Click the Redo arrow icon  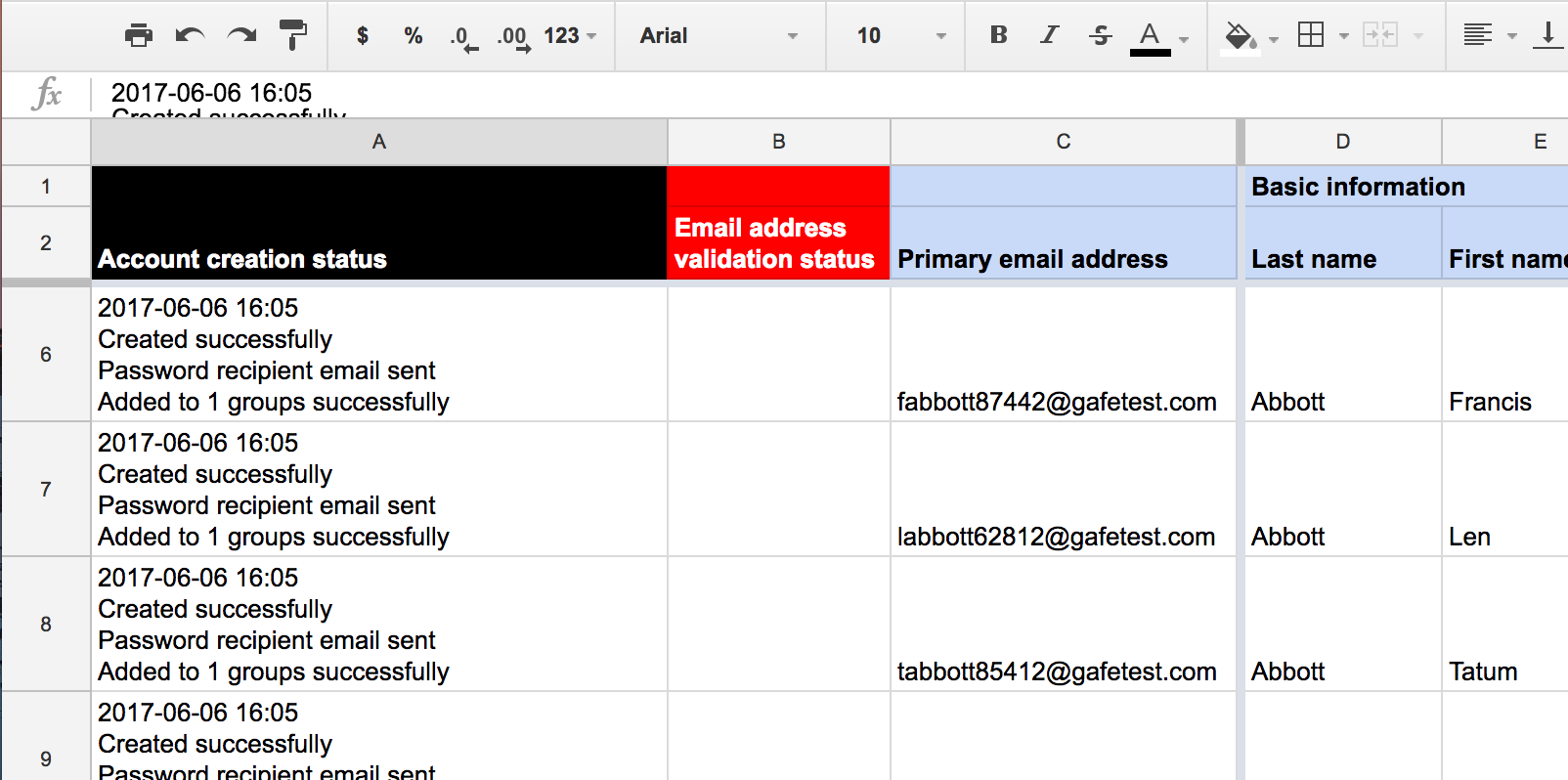point(241,36)
